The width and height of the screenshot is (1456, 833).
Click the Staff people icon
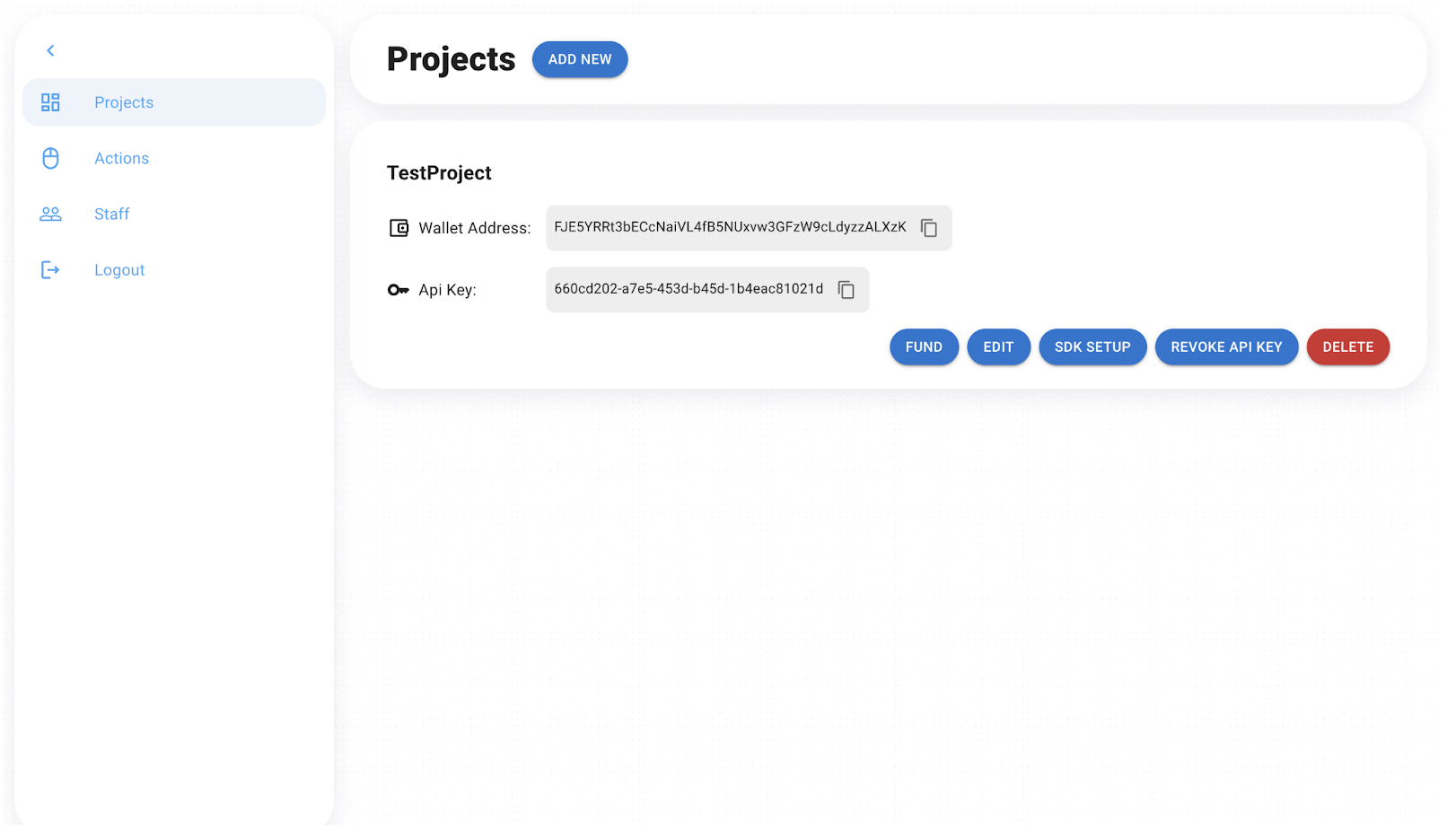[51, 215]
